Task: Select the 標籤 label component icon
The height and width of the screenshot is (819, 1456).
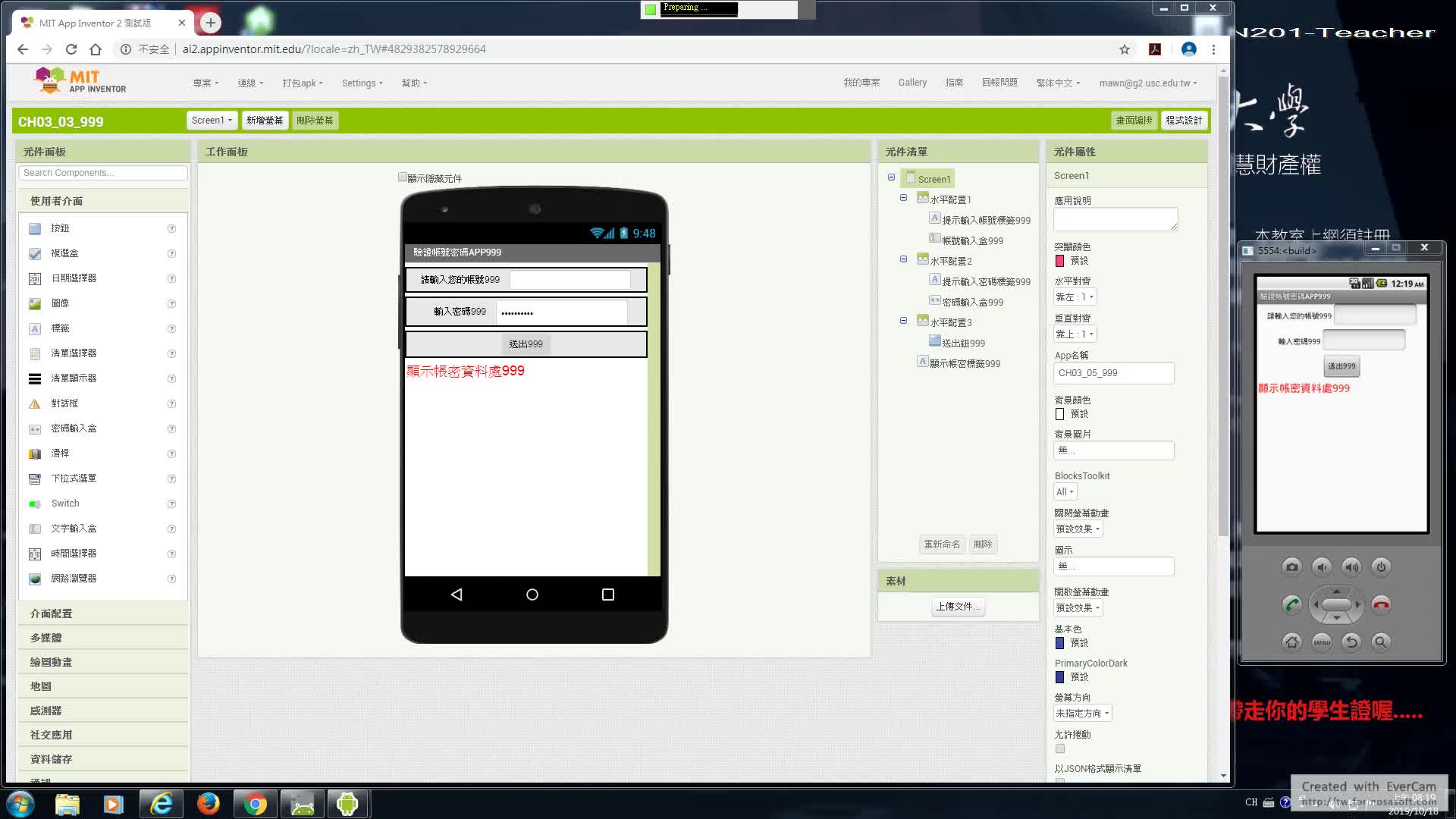Action: pyautogui.click(x=35, y=328)
